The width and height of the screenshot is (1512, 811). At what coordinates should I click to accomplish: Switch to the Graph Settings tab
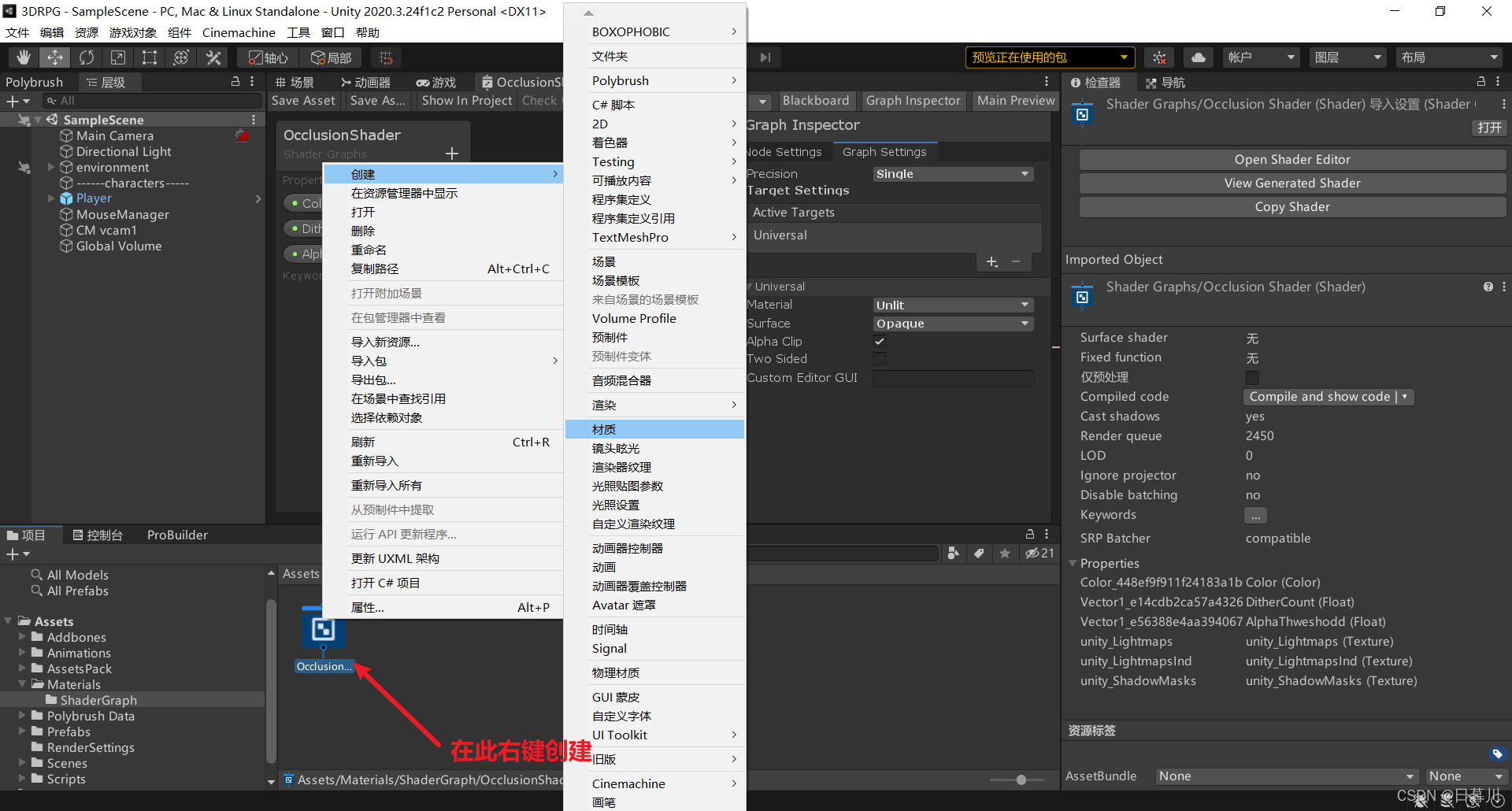point(884,152)
